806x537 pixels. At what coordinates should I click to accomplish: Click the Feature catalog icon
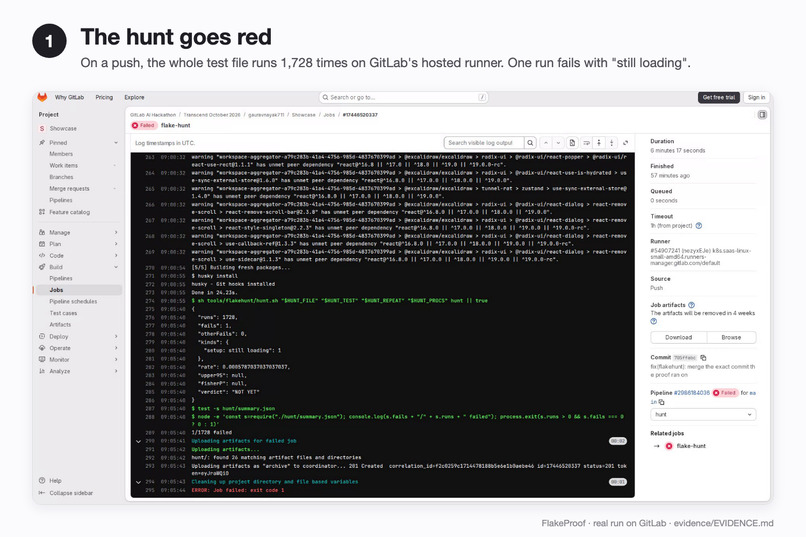point(42,212)
